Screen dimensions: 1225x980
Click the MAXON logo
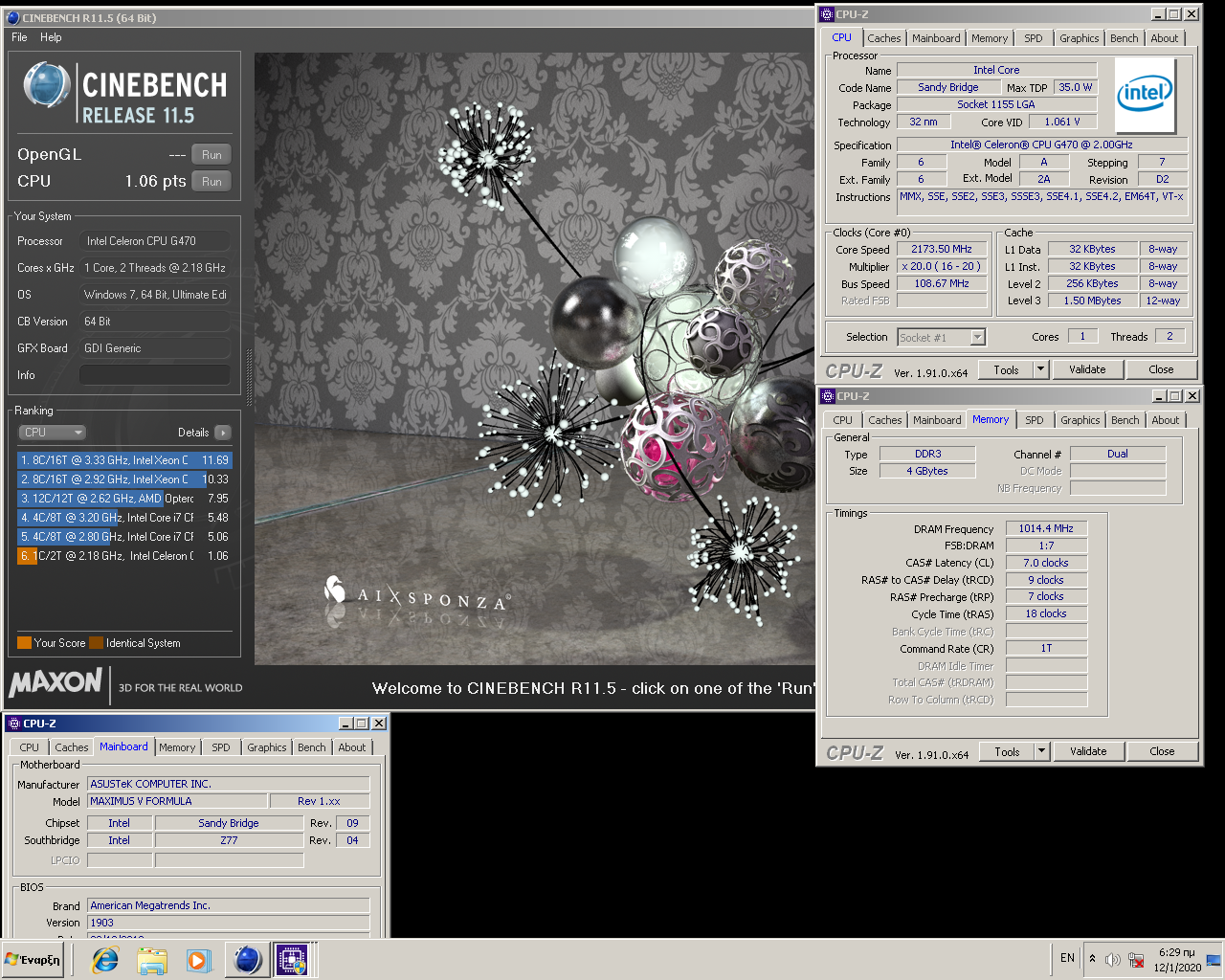click(x=56, y=682)
